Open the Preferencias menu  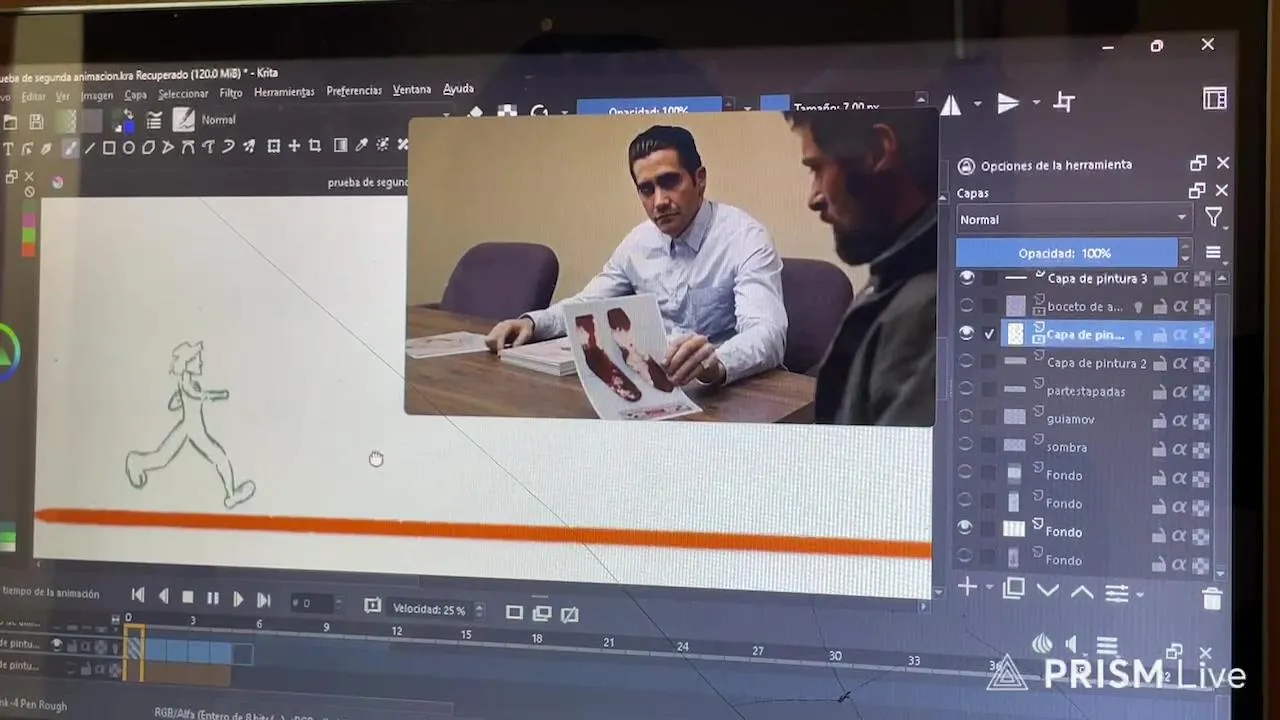(x=354, y=91)
